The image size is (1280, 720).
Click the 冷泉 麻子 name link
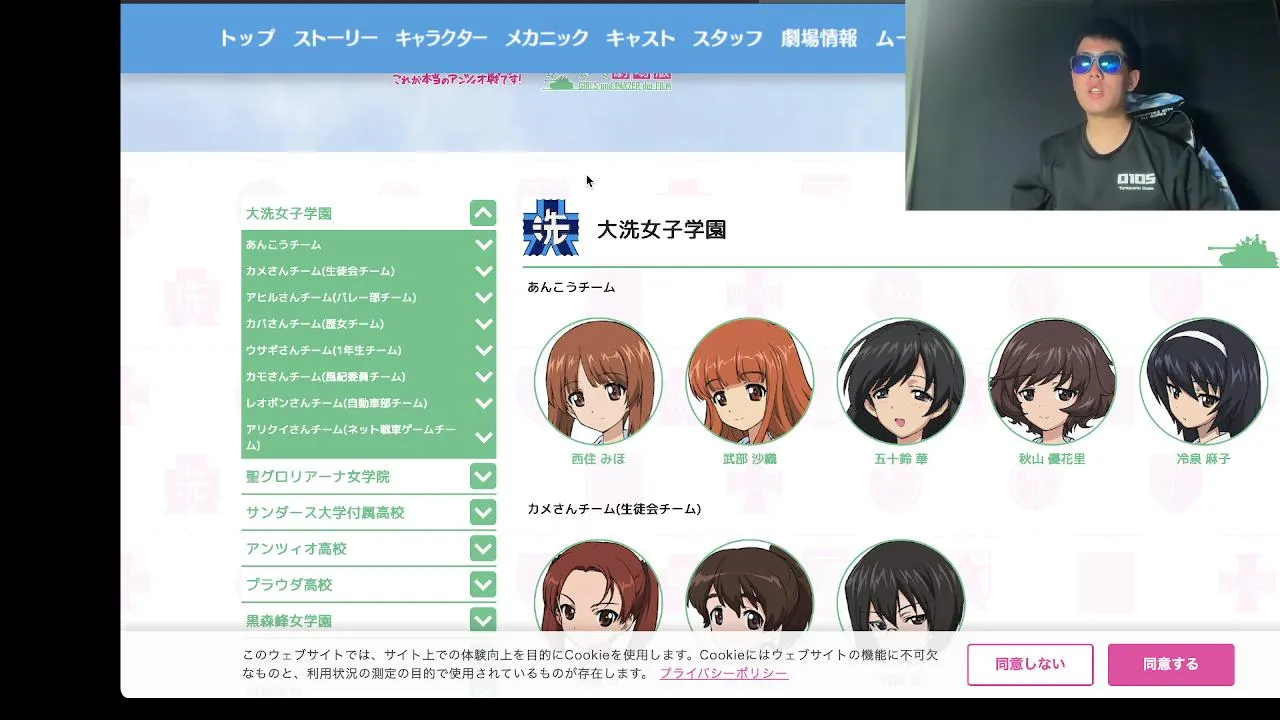(x=1204, y=459)
